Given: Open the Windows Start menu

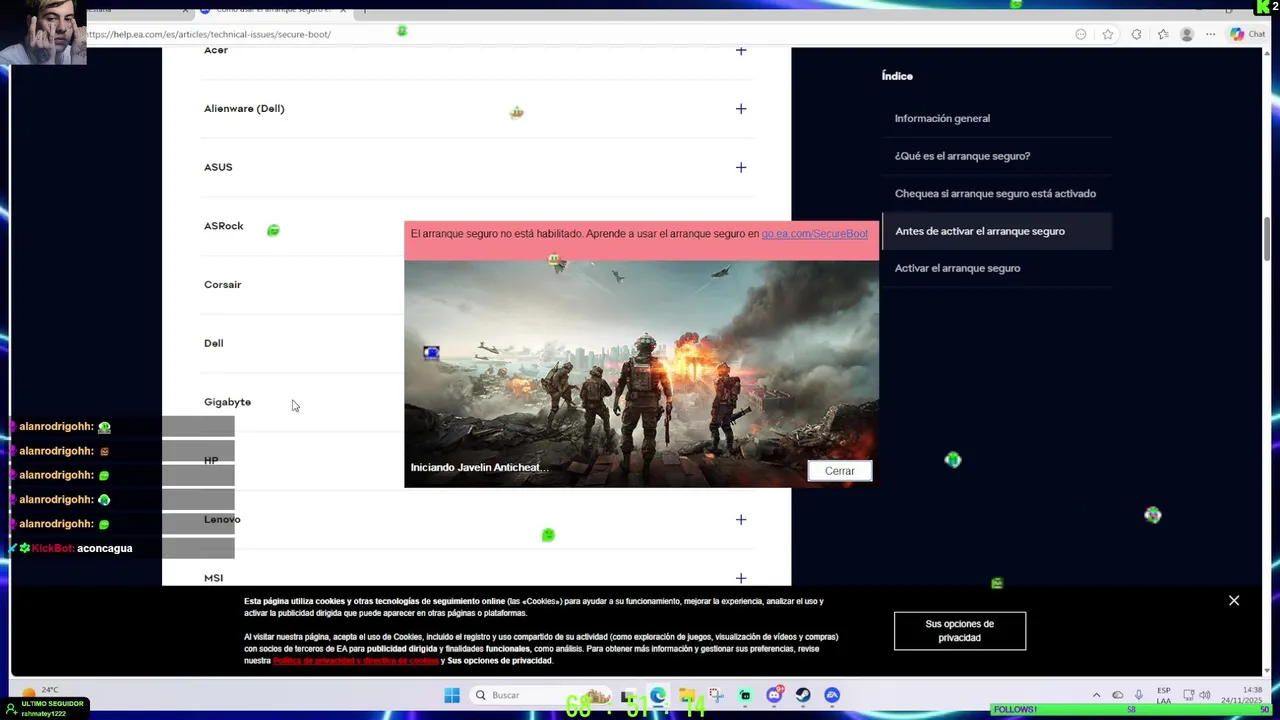Looking at the screenshot, I should pyautogui.click(x=451, y=695).
